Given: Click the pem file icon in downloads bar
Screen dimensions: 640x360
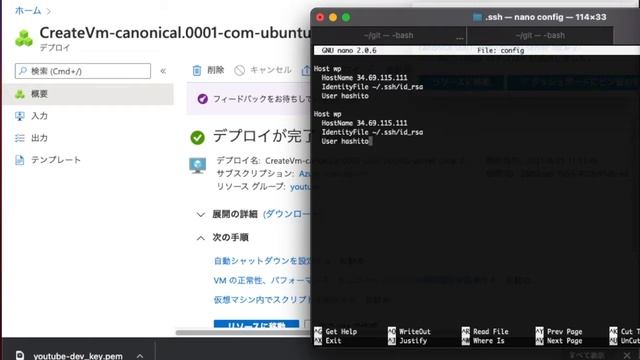Looking at the screenshot, I should click(x=20, y=356).
